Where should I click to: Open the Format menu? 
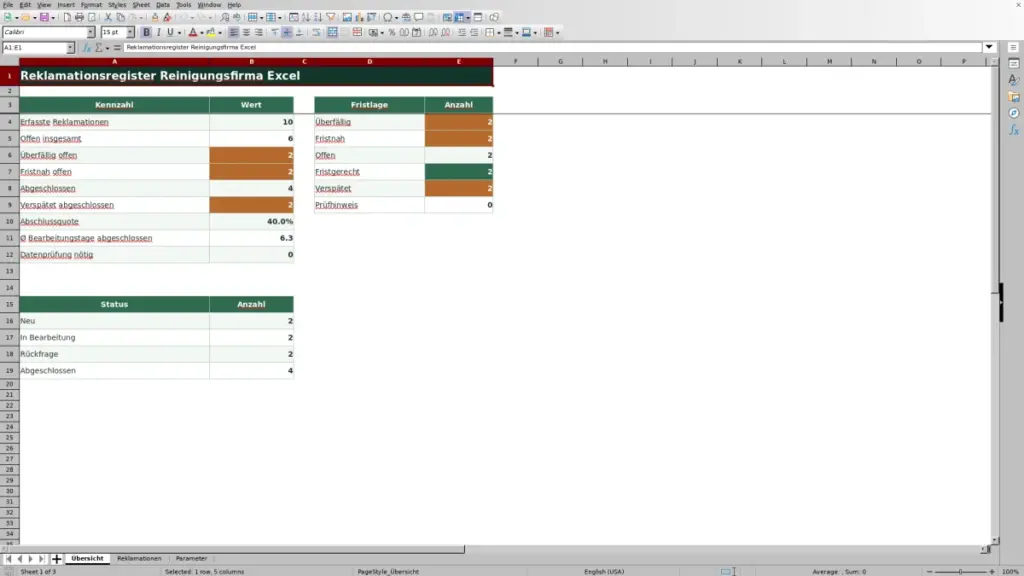pyautogui.click(x=91, y=5)
